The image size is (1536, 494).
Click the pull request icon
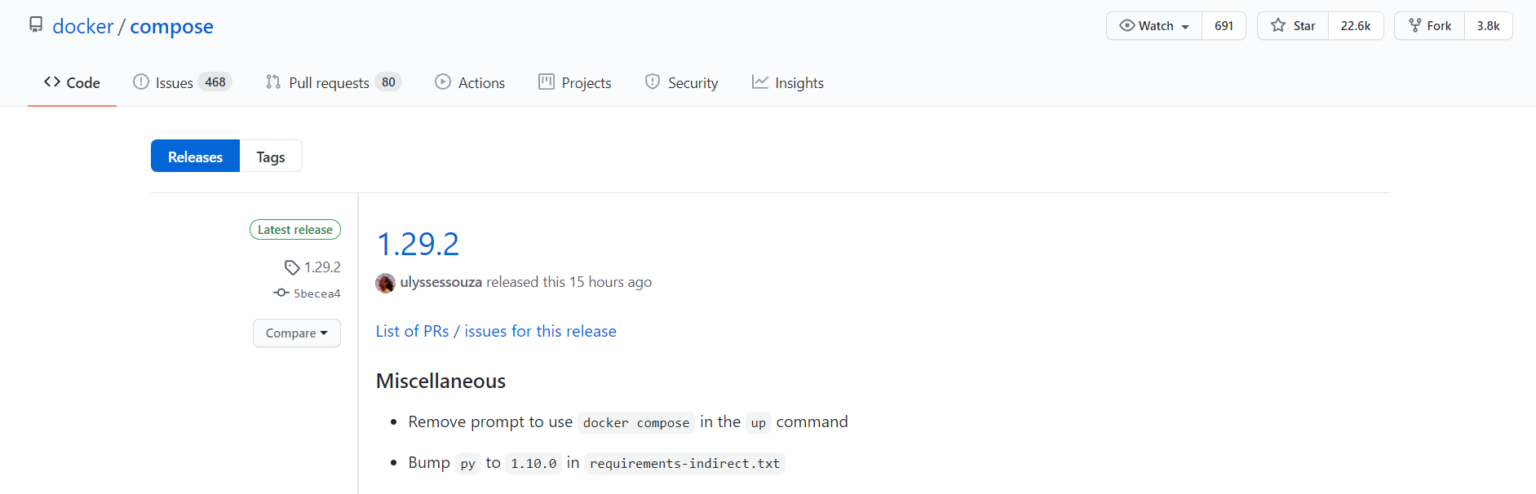[273, 83]
